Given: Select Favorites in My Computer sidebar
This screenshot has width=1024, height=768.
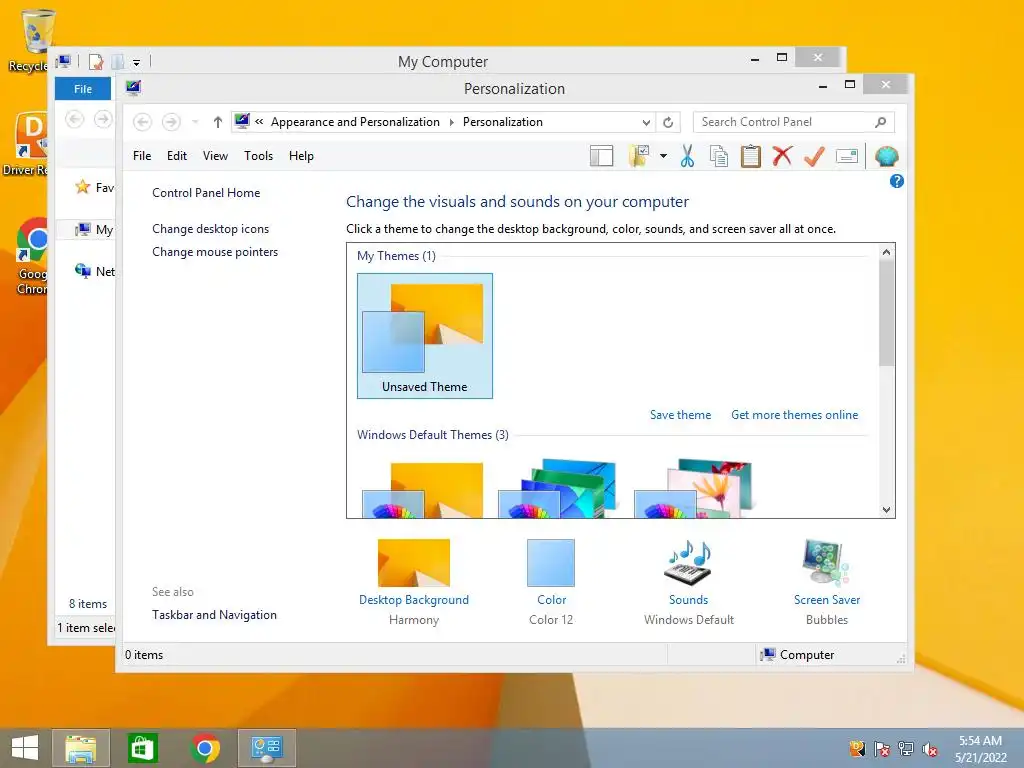Looking at the screenshot, I should coord(94,187).
